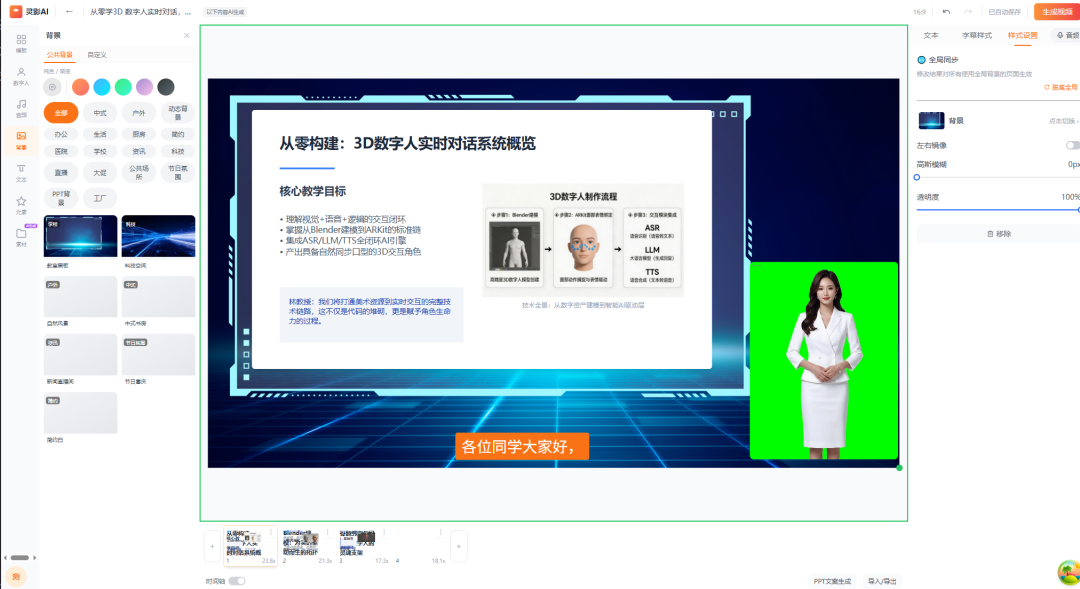Click the undo arrow icon

pyautogui.click(x=946, y=12)
